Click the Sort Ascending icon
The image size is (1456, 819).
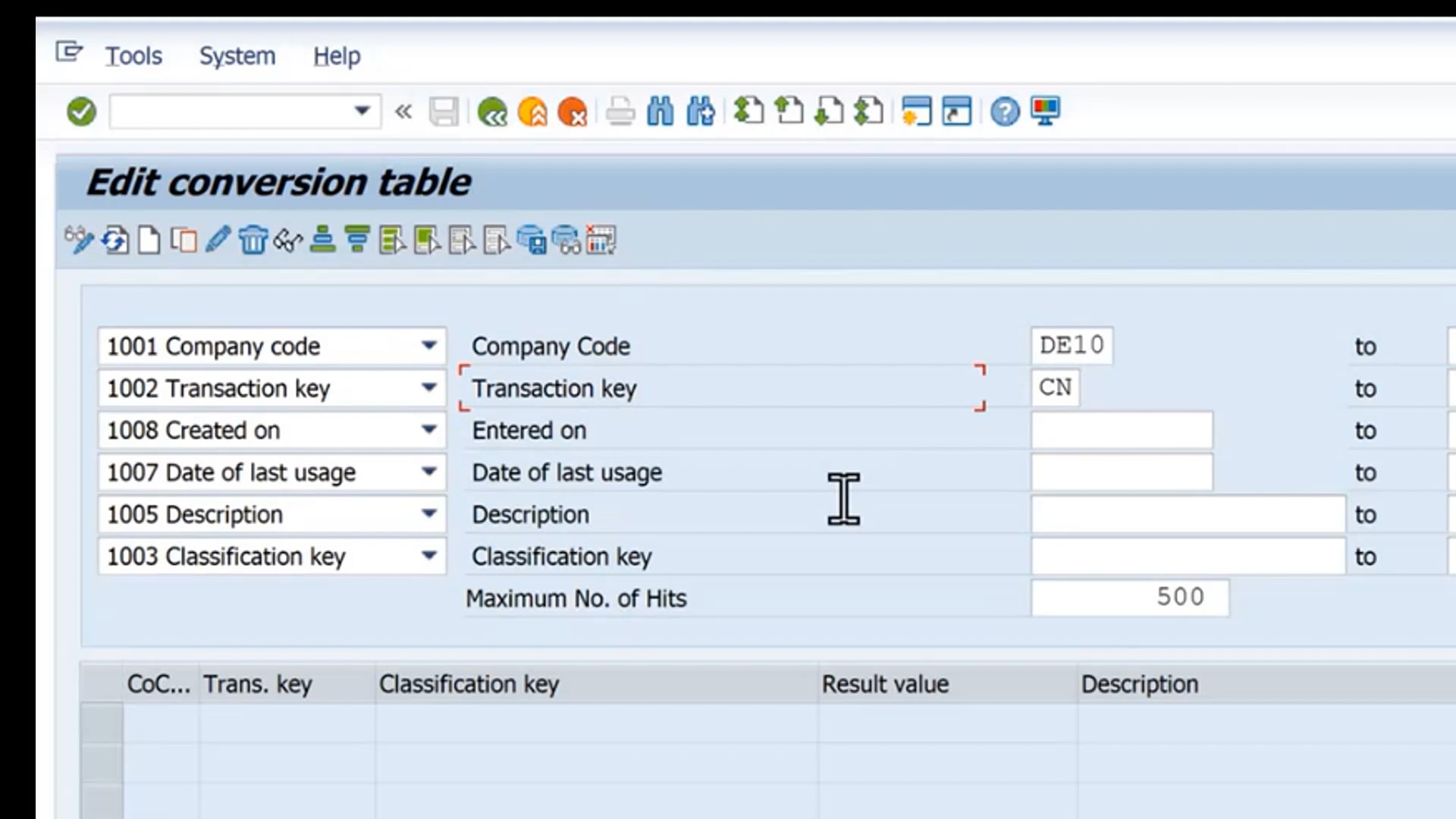coord(323,240)
